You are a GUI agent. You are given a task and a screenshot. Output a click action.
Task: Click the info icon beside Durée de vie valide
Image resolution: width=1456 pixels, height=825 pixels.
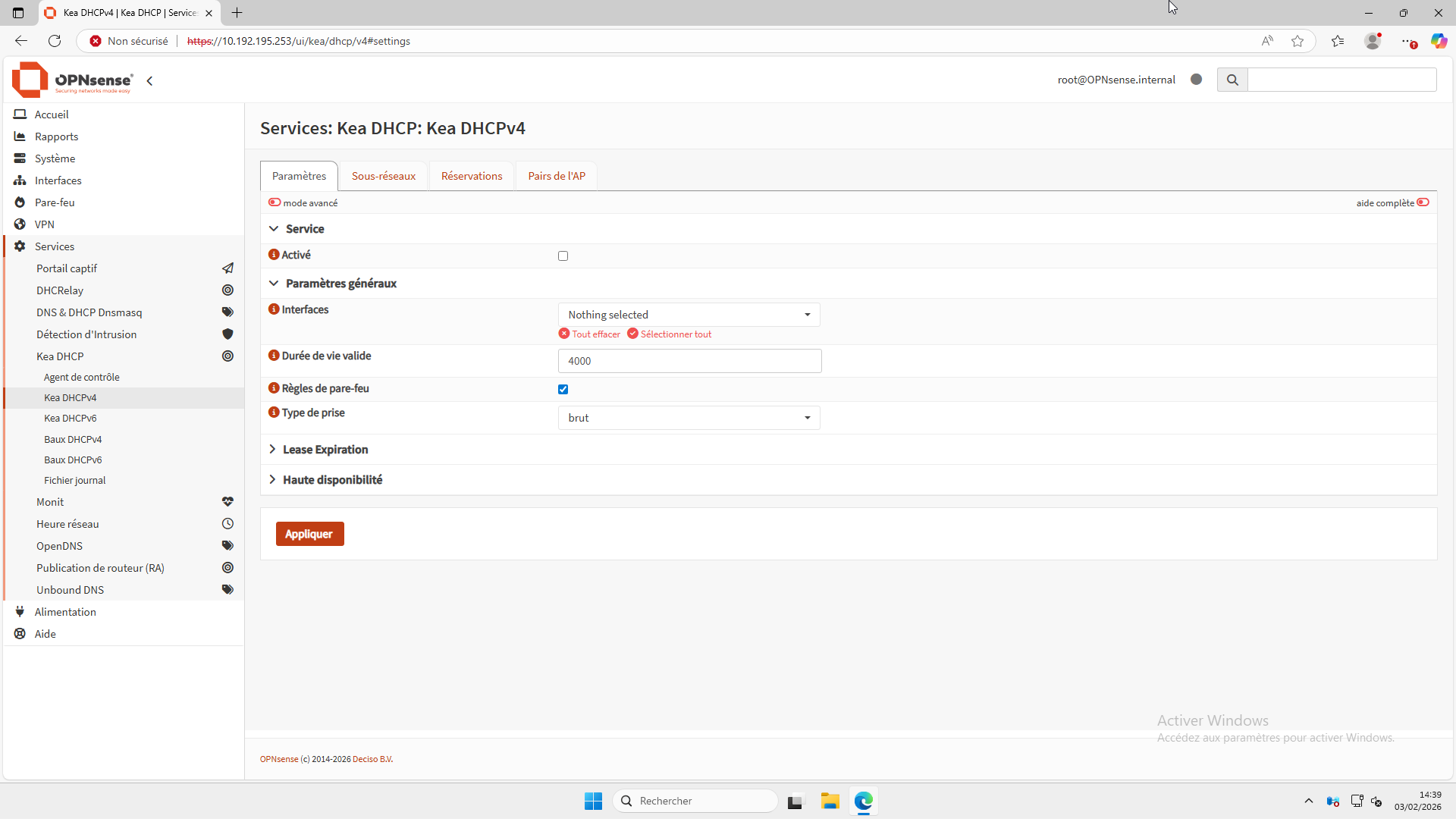pos(274,356)
